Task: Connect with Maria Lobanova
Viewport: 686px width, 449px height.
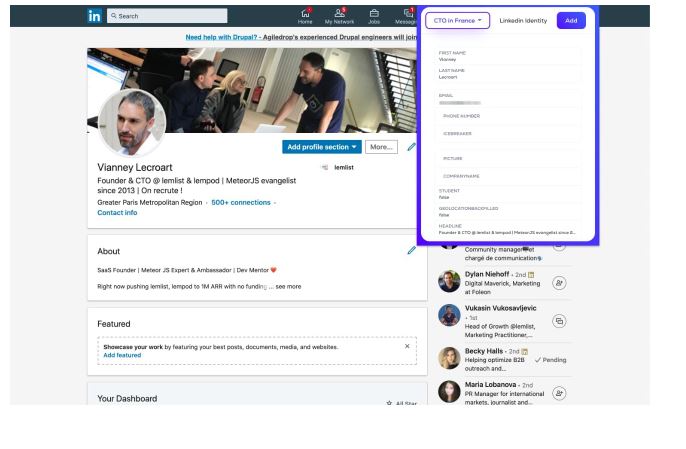Action: tap(559, 393)
